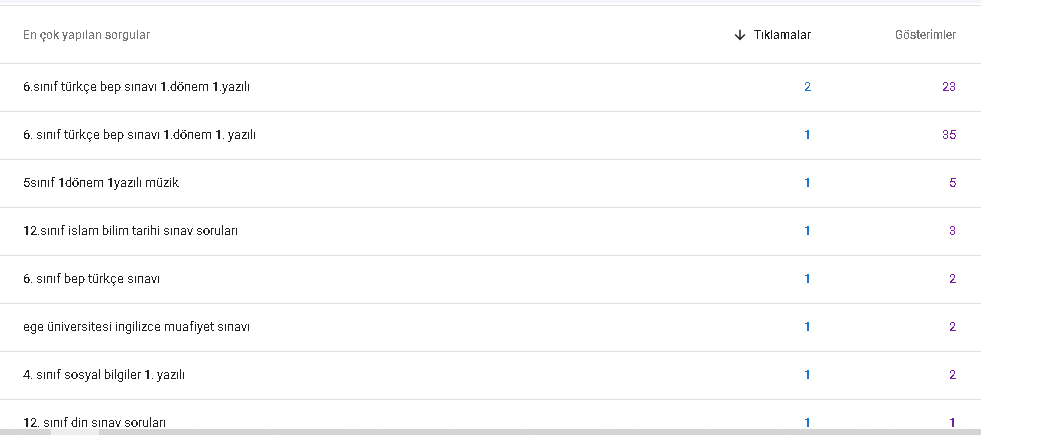Sort by Gösterimler column header
The height and width of the screenshot is (435, 1057).
click(x=925, y=35)
